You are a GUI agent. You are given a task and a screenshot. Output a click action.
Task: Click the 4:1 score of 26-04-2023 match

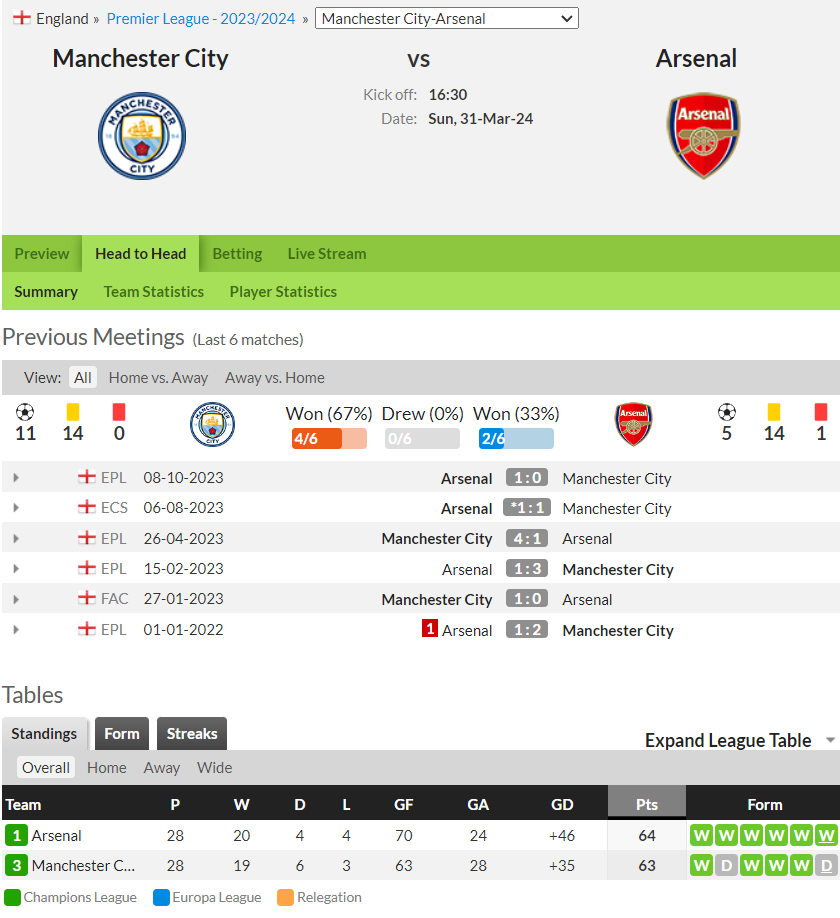tap(527, 539)
